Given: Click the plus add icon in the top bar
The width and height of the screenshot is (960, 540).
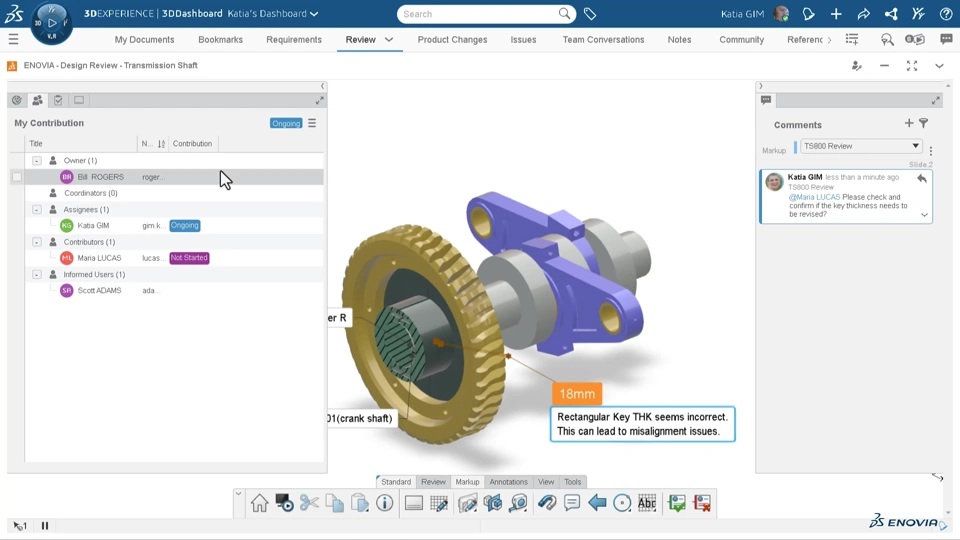Looking at the screenshot, I should pos(836,13).
